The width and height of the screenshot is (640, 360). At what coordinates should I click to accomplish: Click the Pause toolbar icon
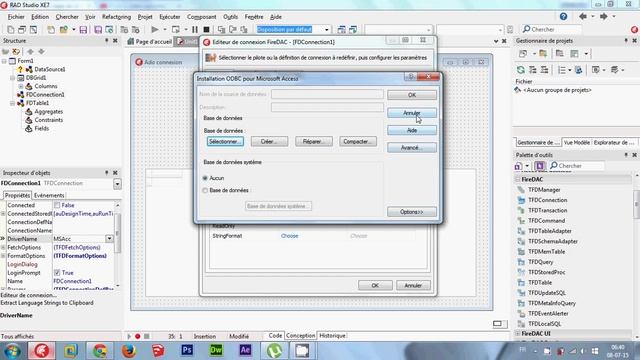[x=195, y=29]
